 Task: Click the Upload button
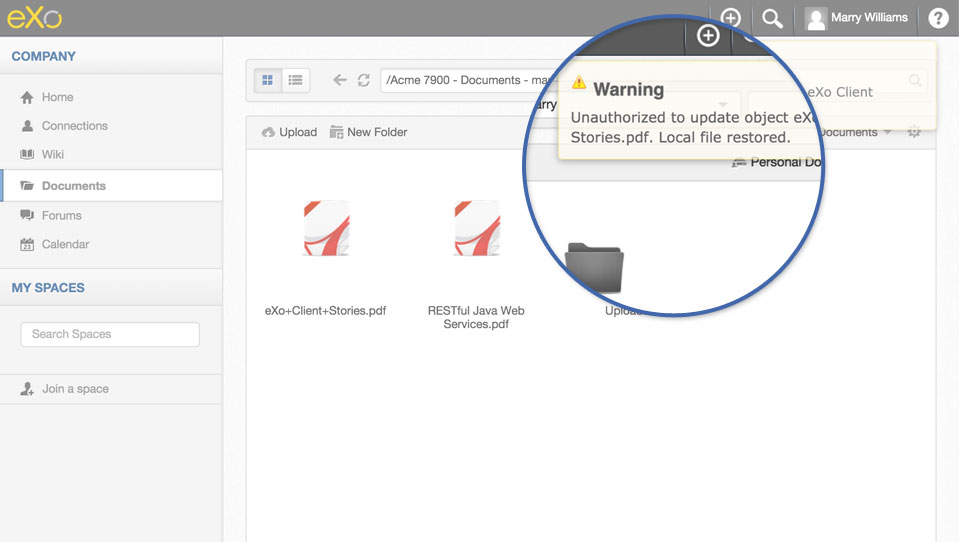(289, 132)
